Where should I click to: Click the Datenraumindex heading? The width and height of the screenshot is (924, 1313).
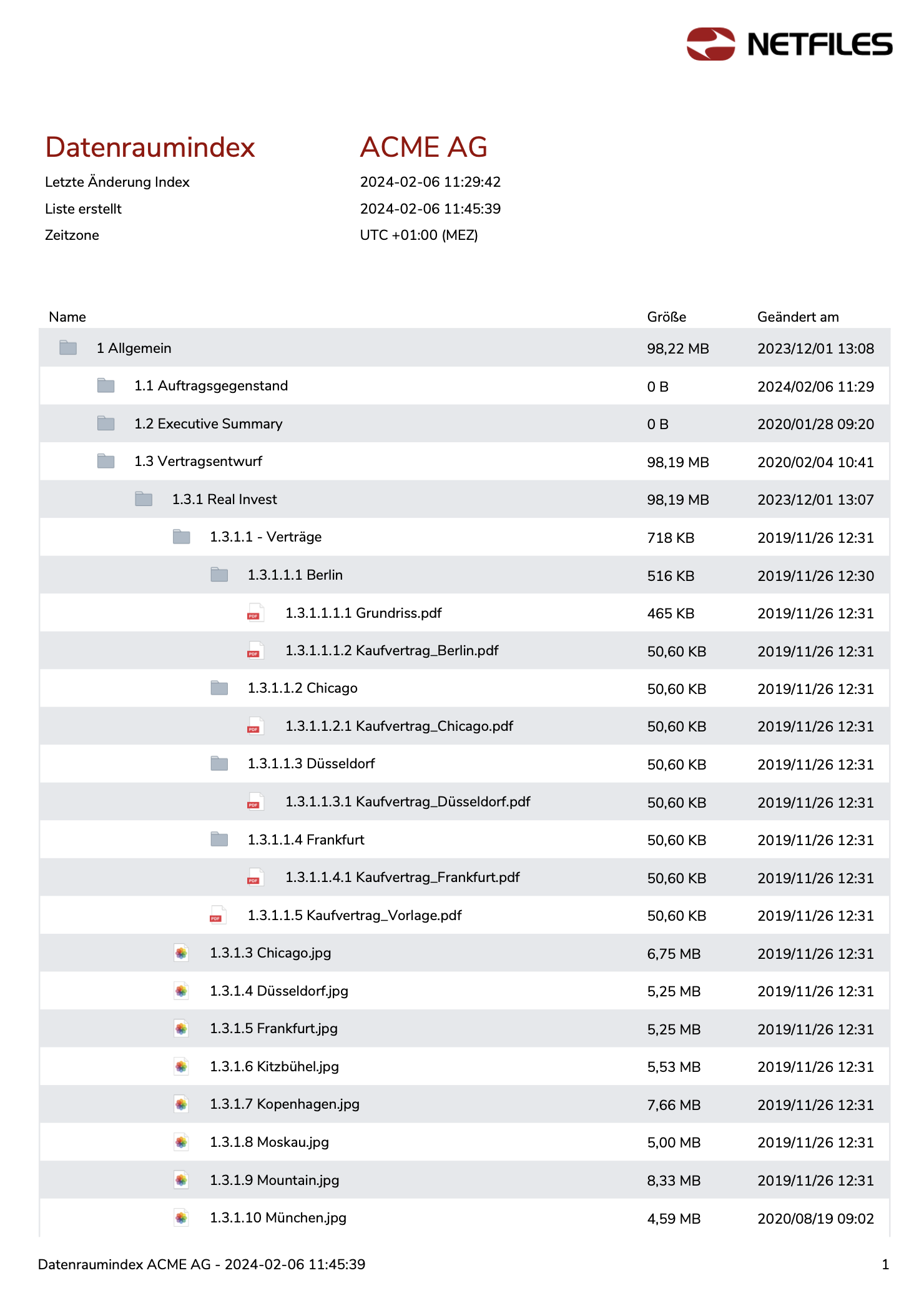150,147
